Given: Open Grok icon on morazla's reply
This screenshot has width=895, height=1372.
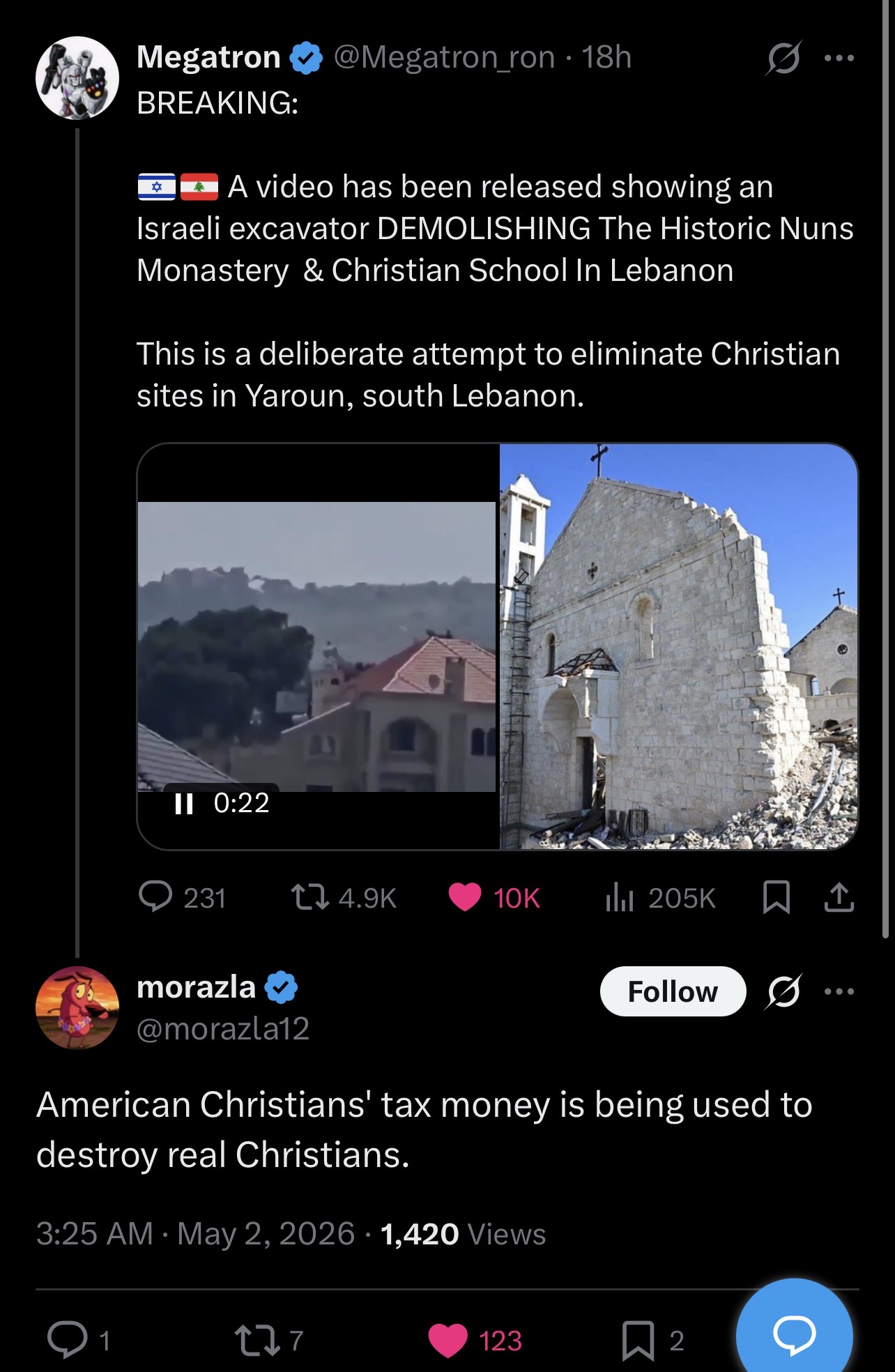Looking at the screenshot, I should [783, 991].
